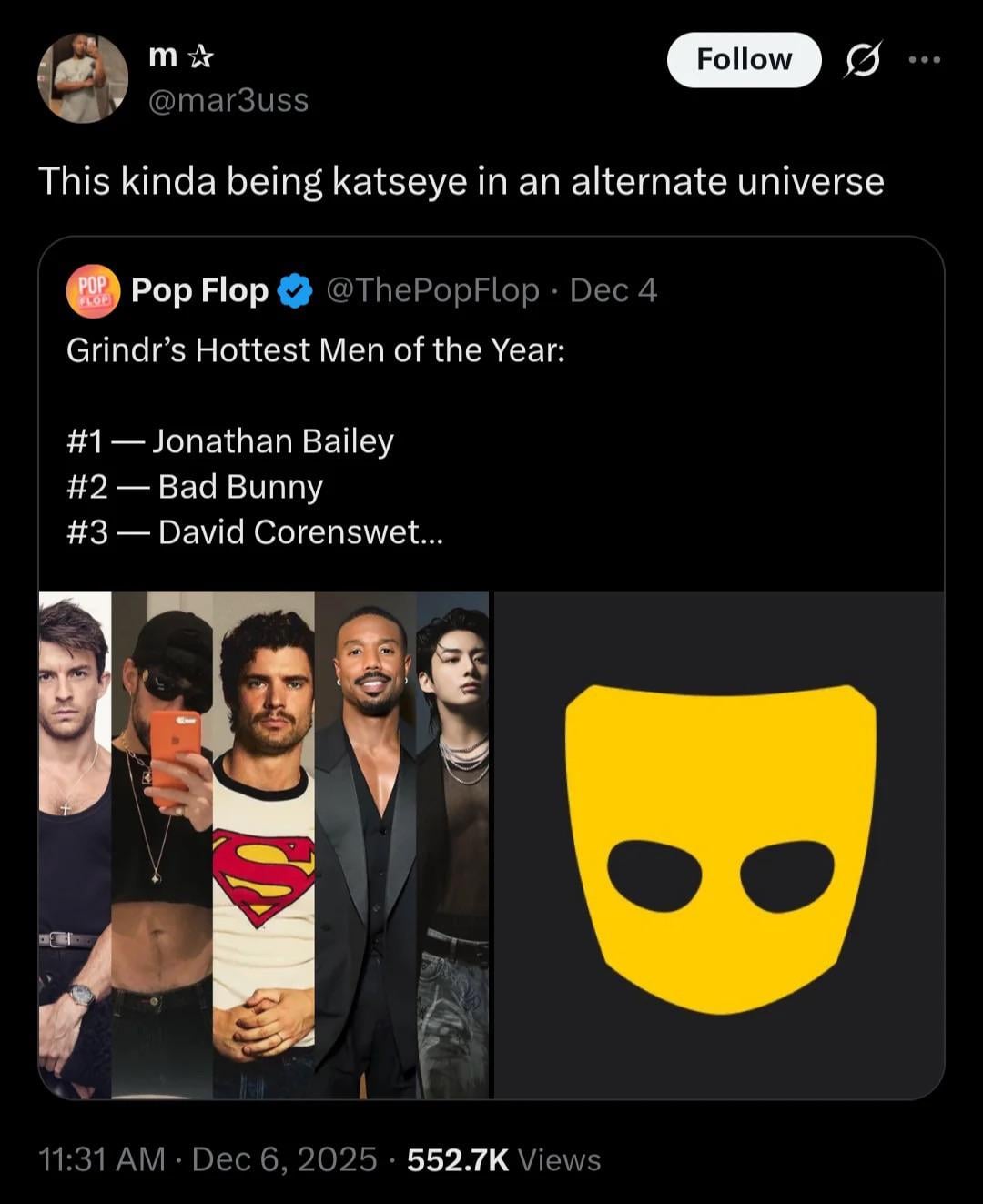Click the Follow button
The image size is (983, 1204).
[x=744, y=60]
